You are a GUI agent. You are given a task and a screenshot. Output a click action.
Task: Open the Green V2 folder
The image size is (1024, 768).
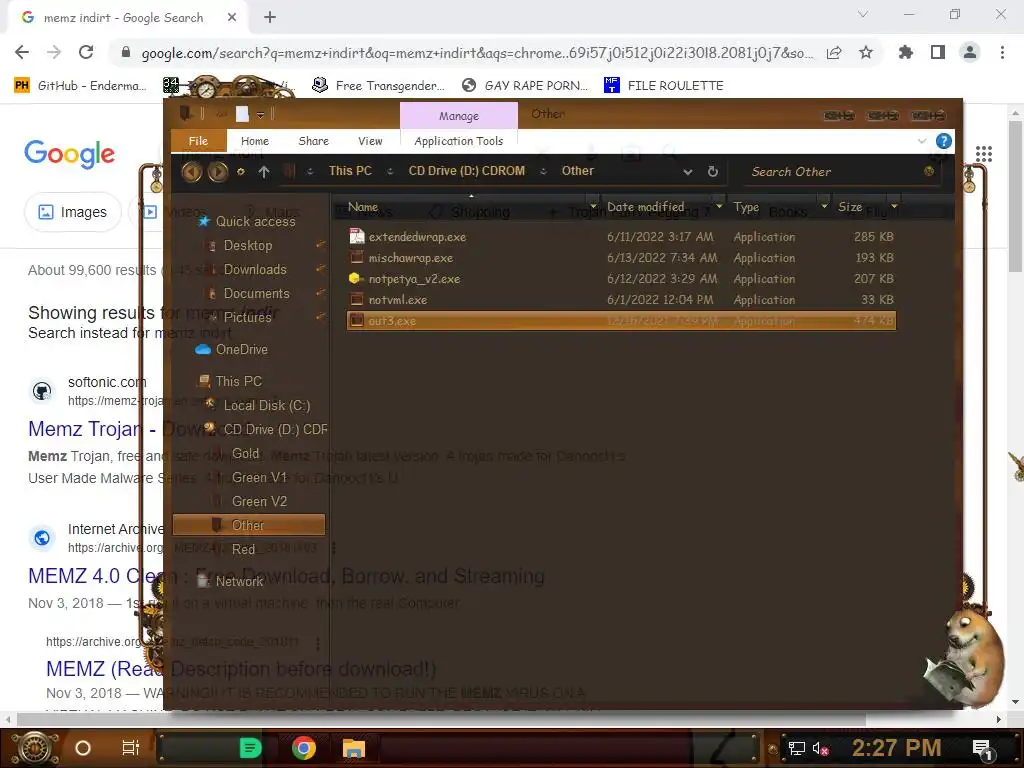[259, 502]
